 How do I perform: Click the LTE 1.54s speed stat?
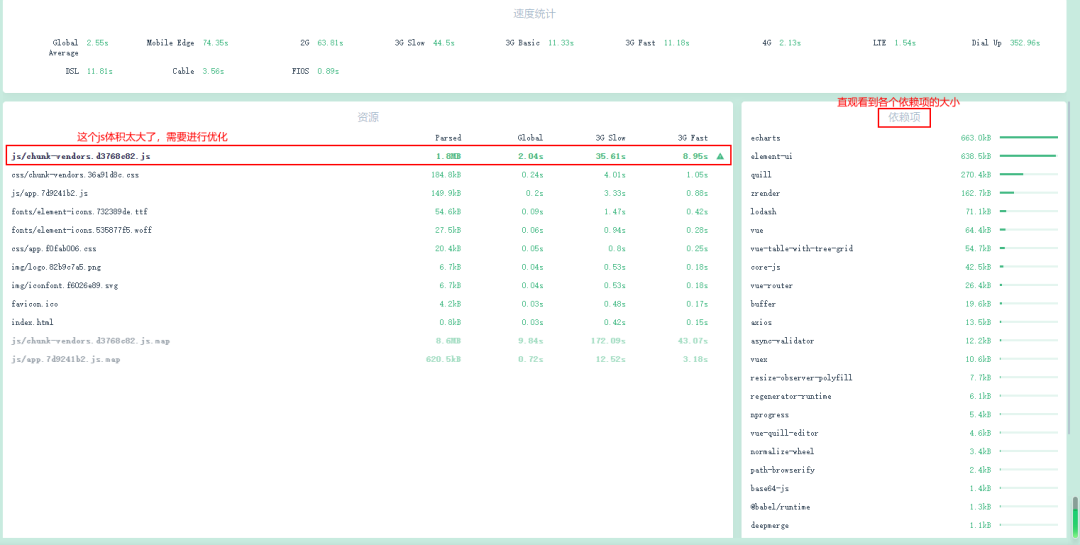click(894, 43)
